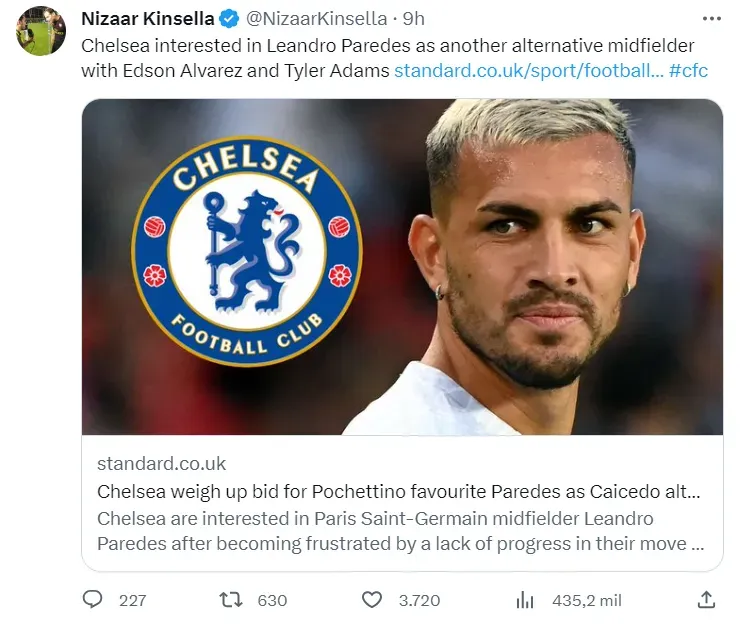Click the 435,2 mil views count
The width and height of the screenshot is (742, 633).
click(587, 600)
